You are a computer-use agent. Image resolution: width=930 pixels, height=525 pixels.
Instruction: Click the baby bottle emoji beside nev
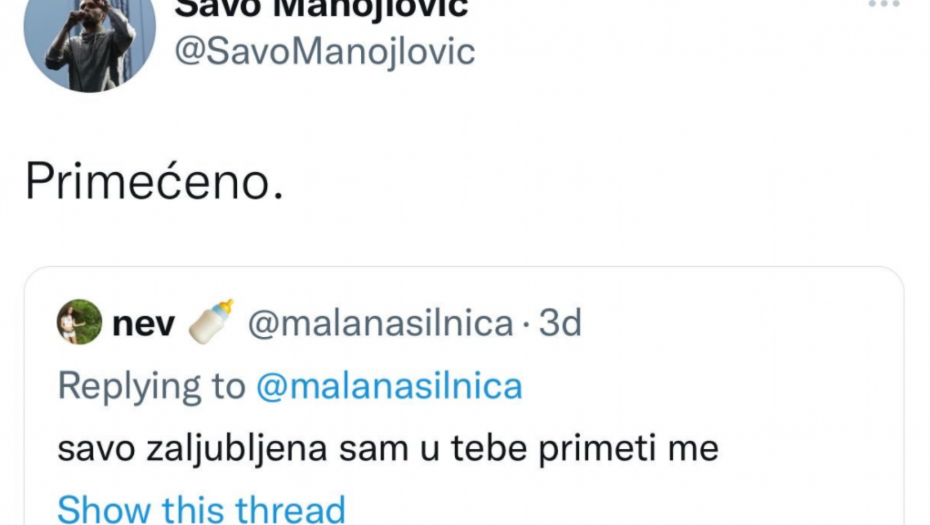[211, 322]
